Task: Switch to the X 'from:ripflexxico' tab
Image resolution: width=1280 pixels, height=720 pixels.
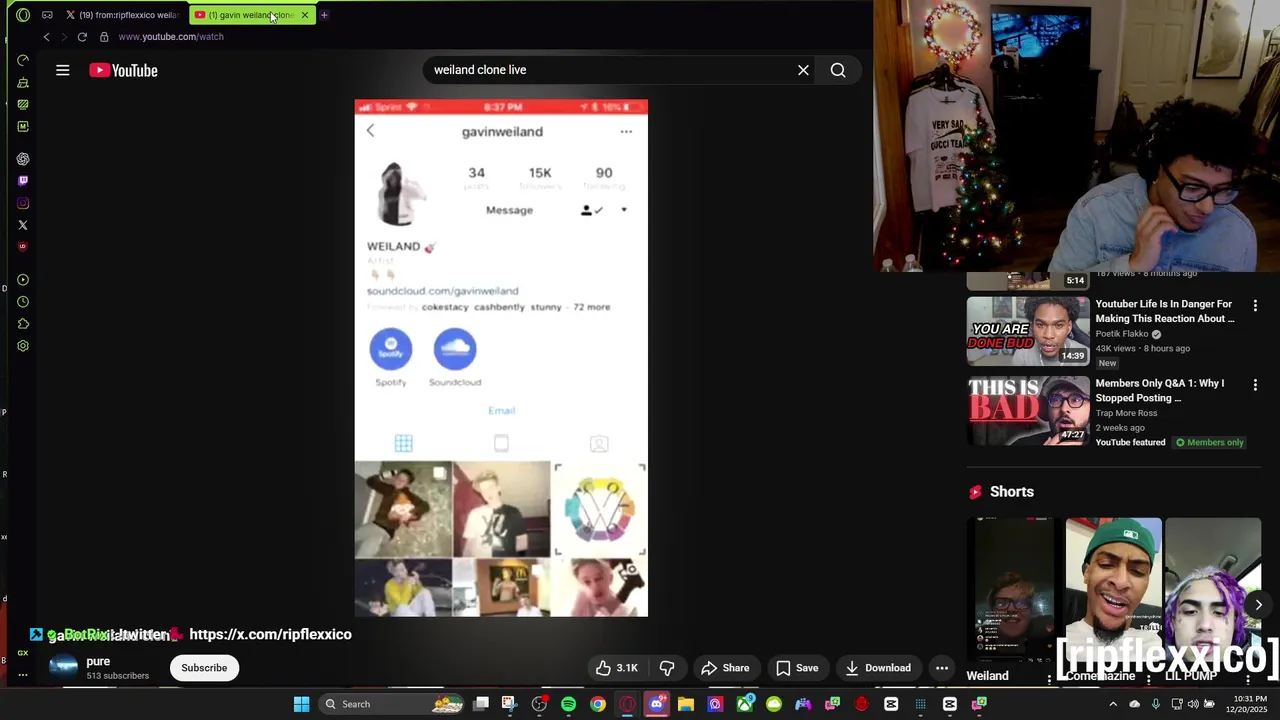Action: click(x=123, y=15)
